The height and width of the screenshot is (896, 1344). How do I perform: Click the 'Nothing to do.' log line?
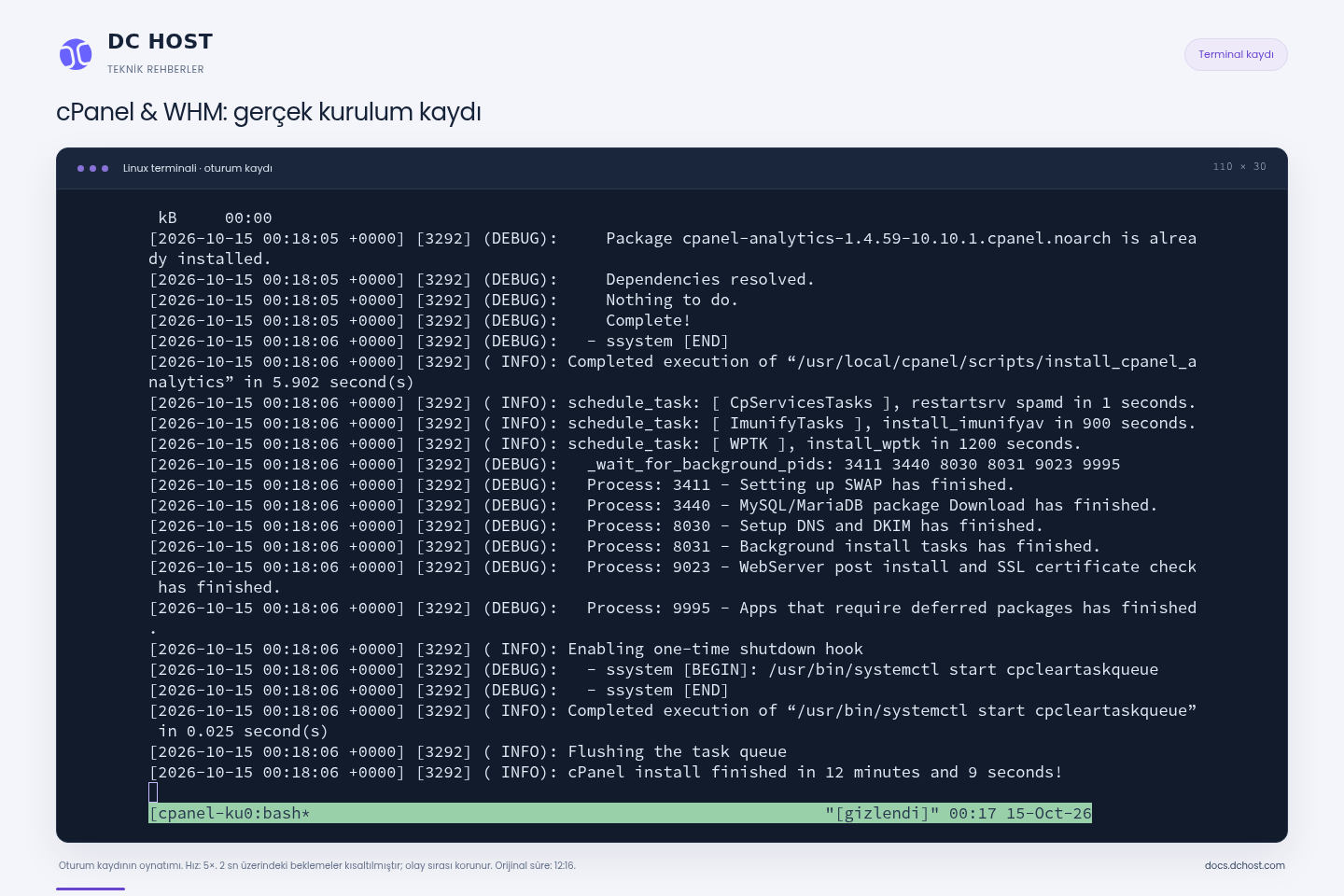coord(443,300)
